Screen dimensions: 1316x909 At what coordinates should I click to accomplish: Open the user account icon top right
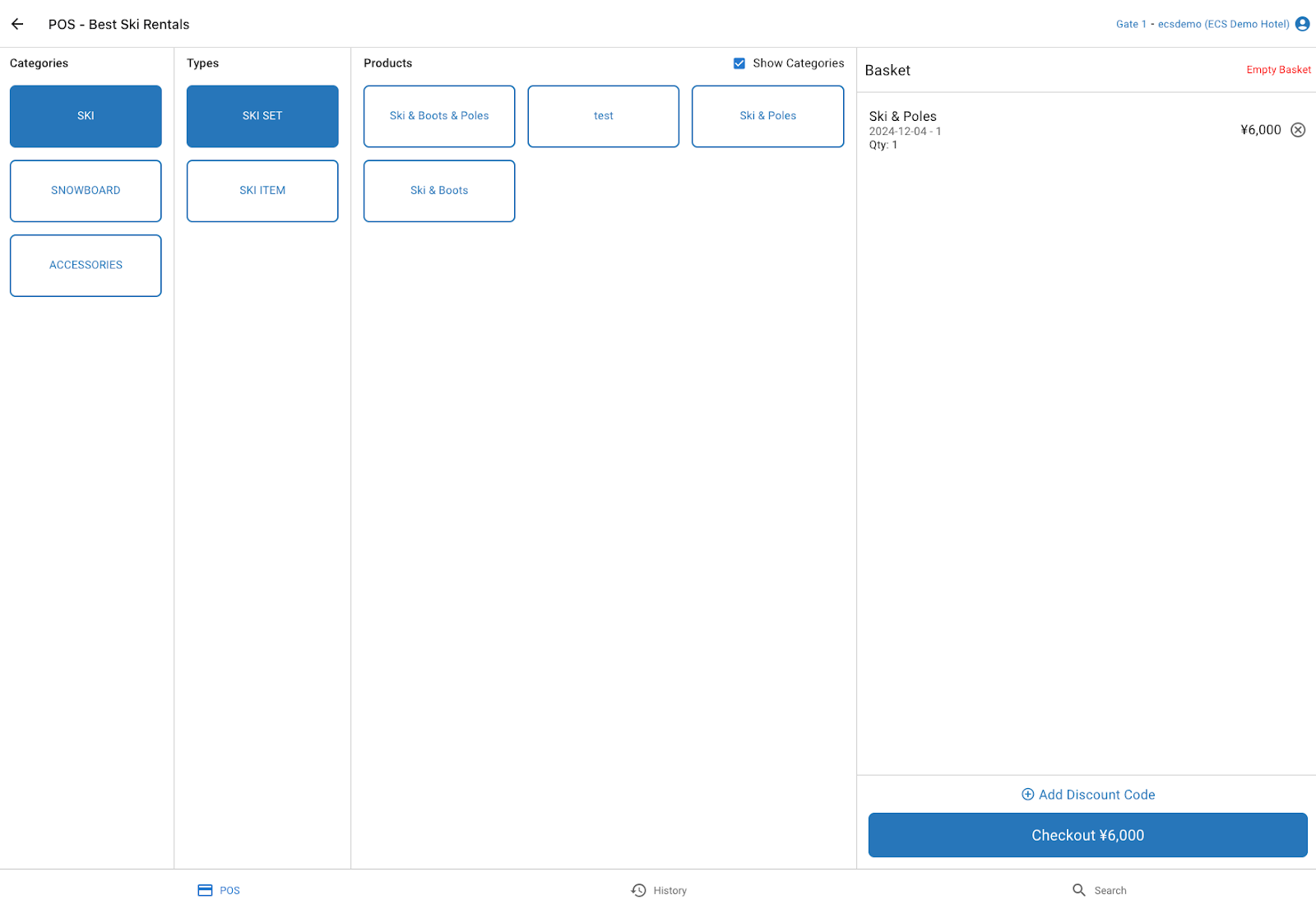1302,24
